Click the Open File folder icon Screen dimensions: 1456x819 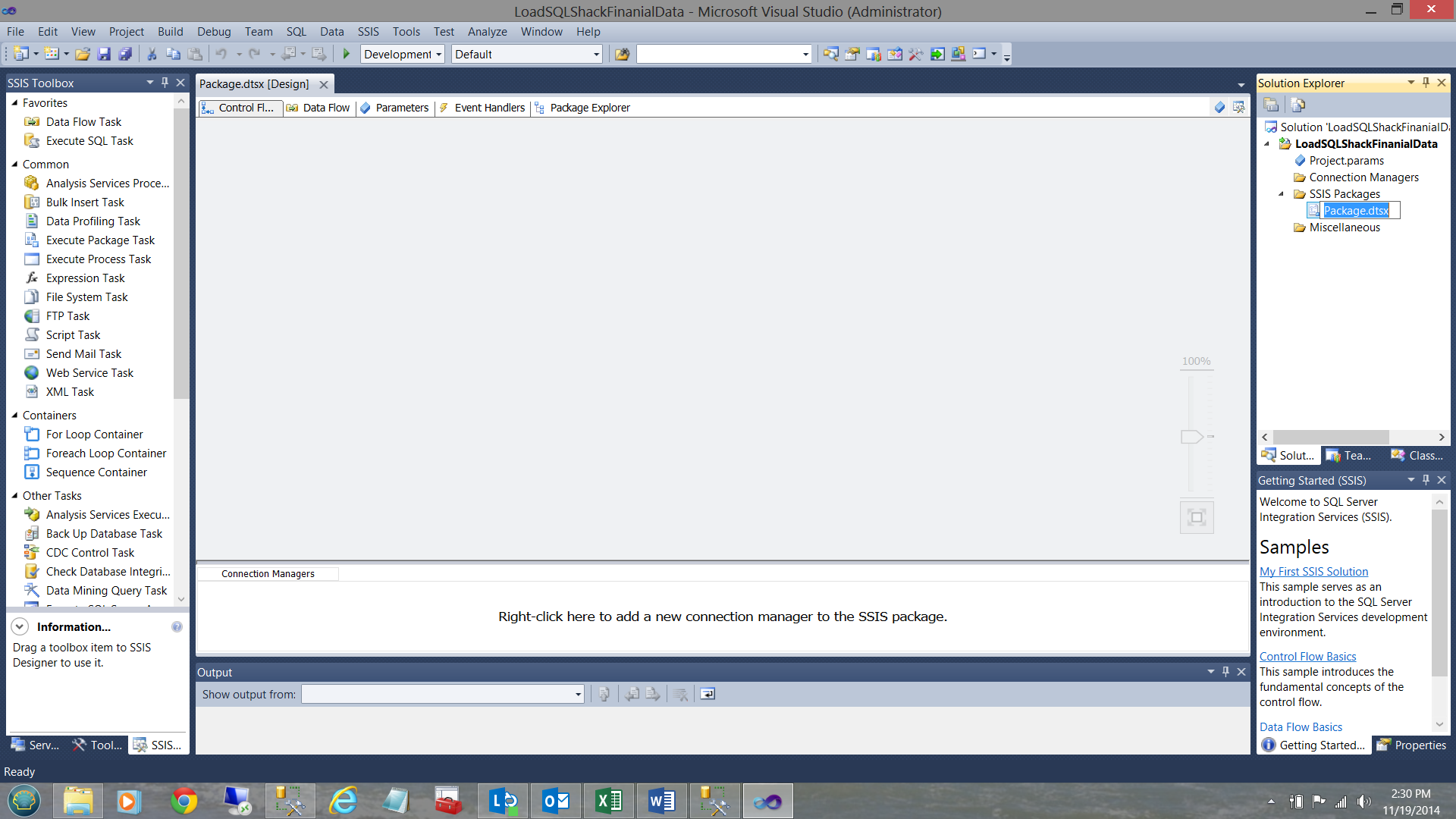point(83,54)
